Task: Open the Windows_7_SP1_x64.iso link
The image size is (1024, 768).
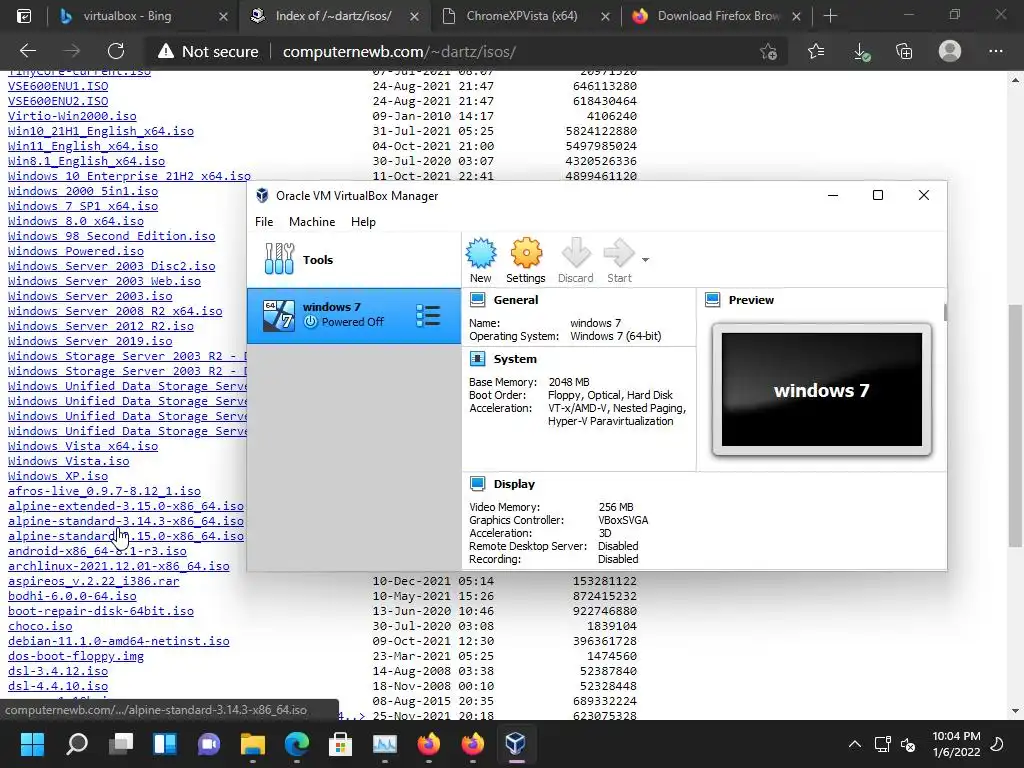Action: pos(83,206)
